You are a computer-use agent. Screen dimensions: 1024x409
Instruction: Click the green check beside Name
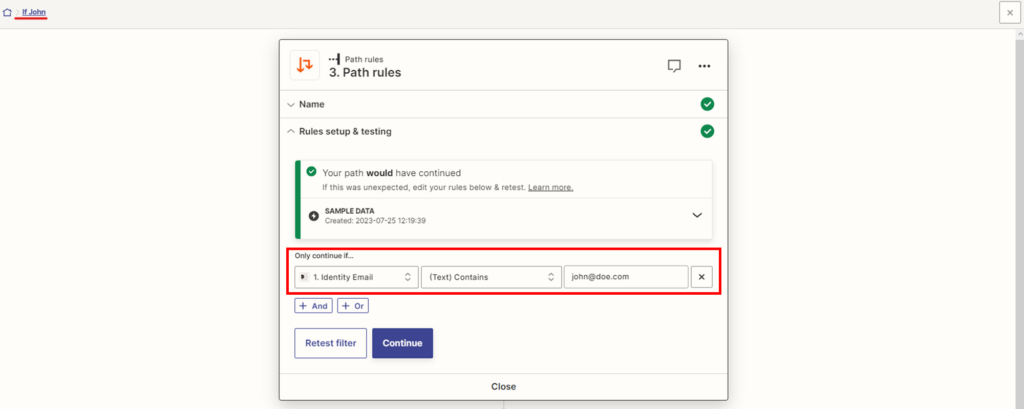click(x=707, y=104)
